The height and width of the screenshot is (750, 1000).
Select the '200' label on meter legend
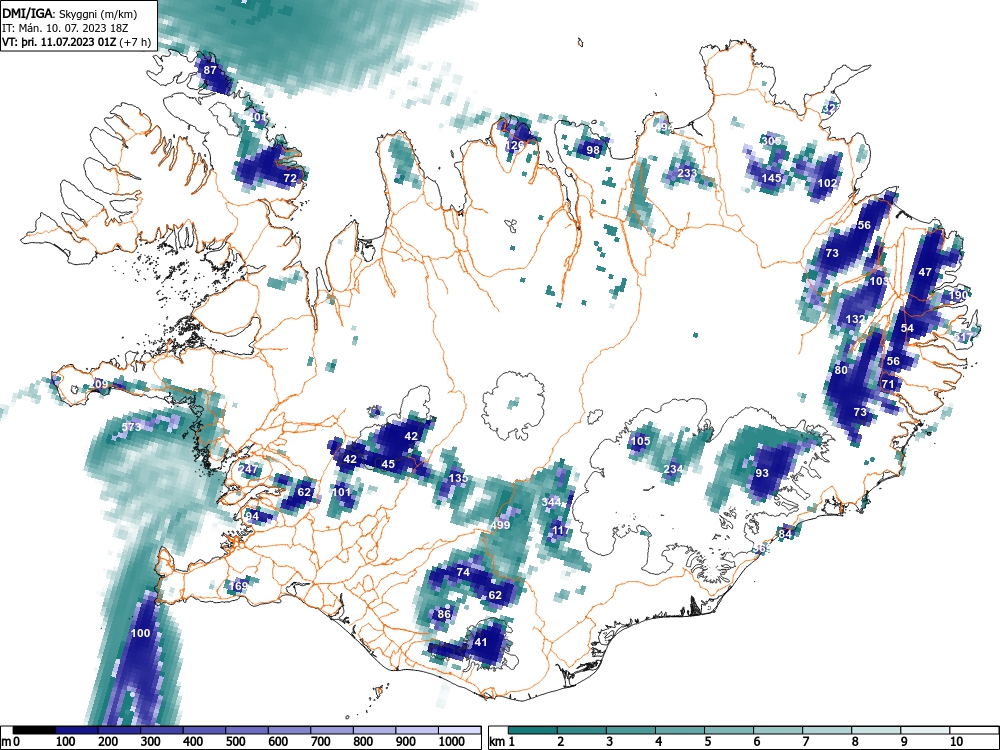[108, 742]
